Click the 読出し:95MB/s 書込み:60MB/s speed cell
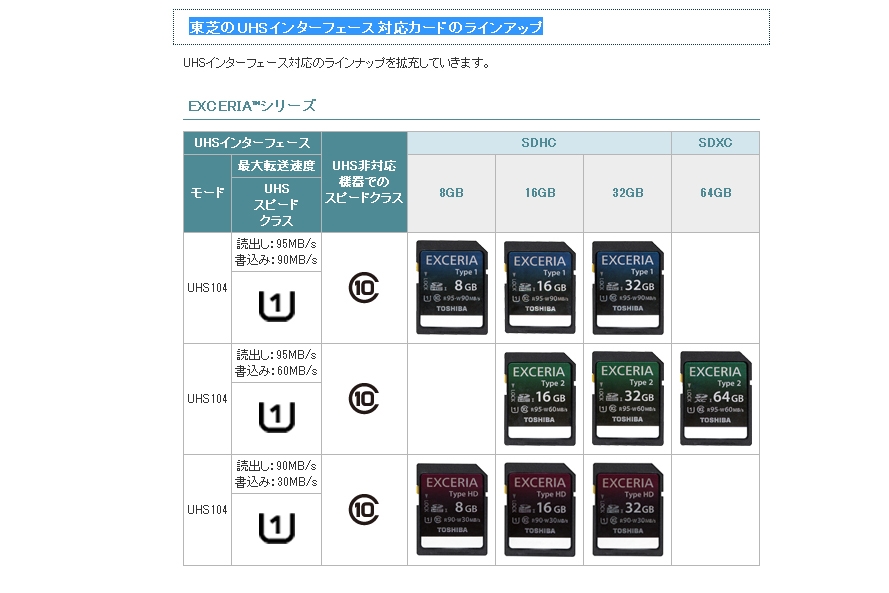 [277, 363]
